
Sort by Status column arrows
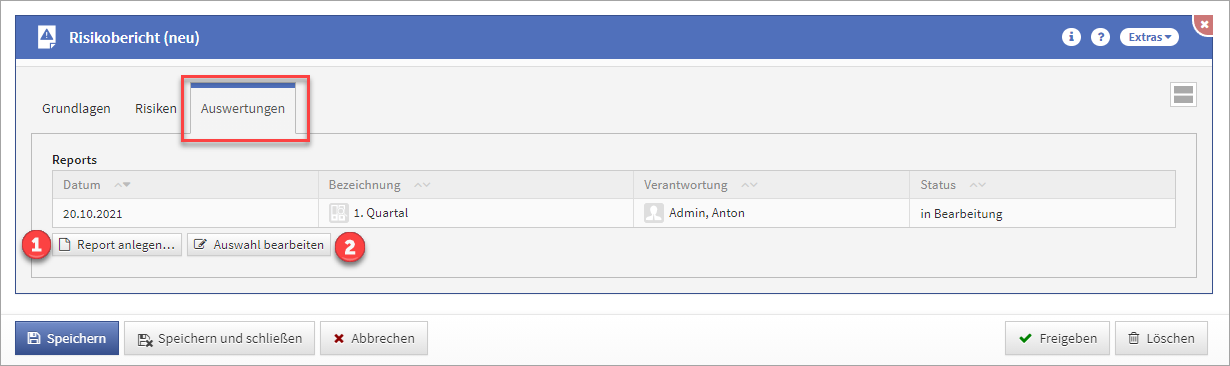(979, 185)
